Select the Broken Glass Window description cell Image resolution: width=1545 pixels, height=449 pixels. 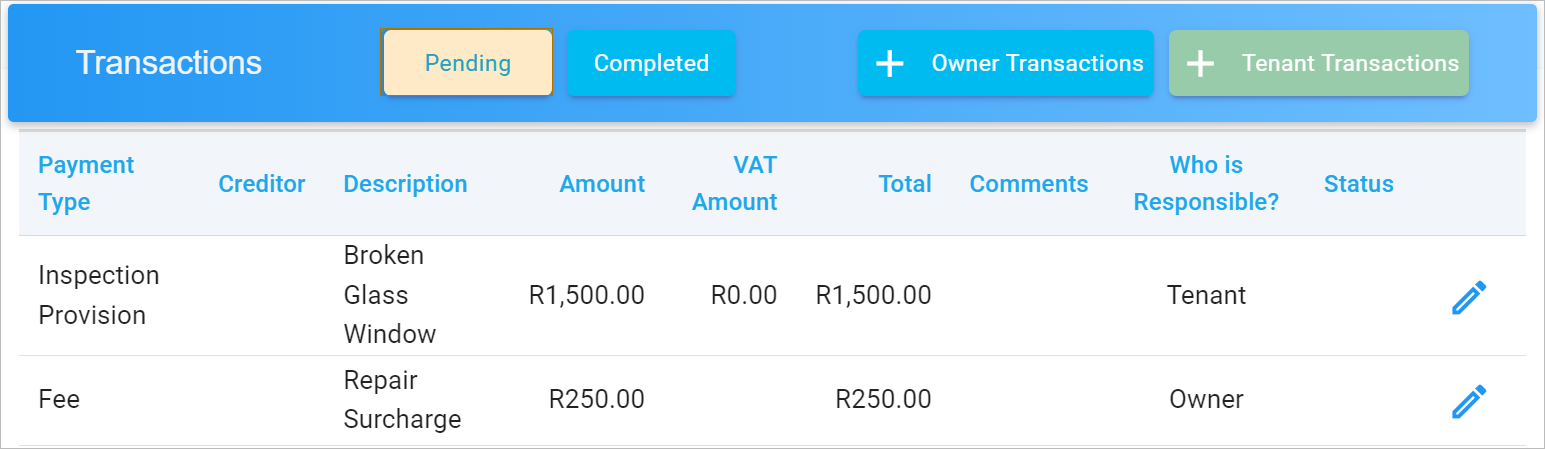pyautogui.click(x=390, y=295)
